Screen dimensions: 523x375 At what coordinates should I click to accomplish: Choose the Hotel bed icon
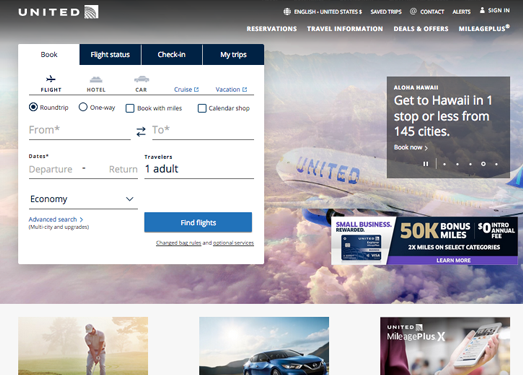(96, 79)
